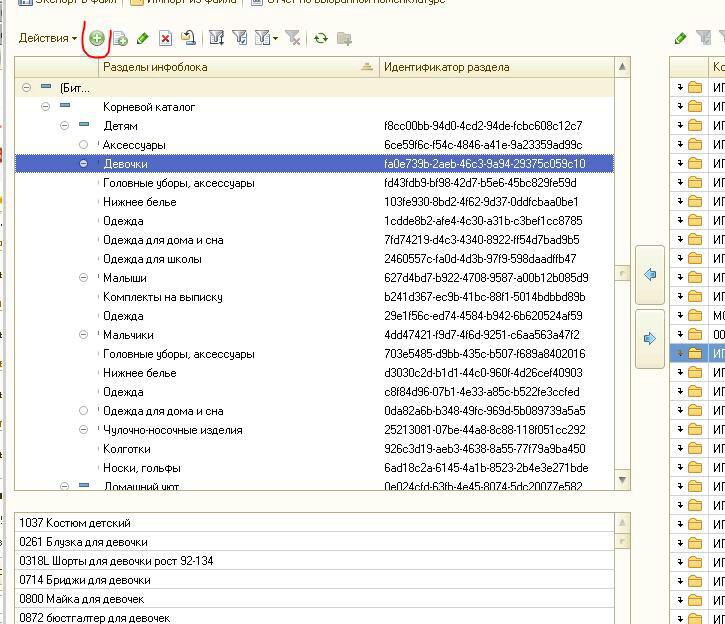This screenshot has width=725, height=624.
Task: Select the 1037 Костюм детский list item
Action: point(75,523)
